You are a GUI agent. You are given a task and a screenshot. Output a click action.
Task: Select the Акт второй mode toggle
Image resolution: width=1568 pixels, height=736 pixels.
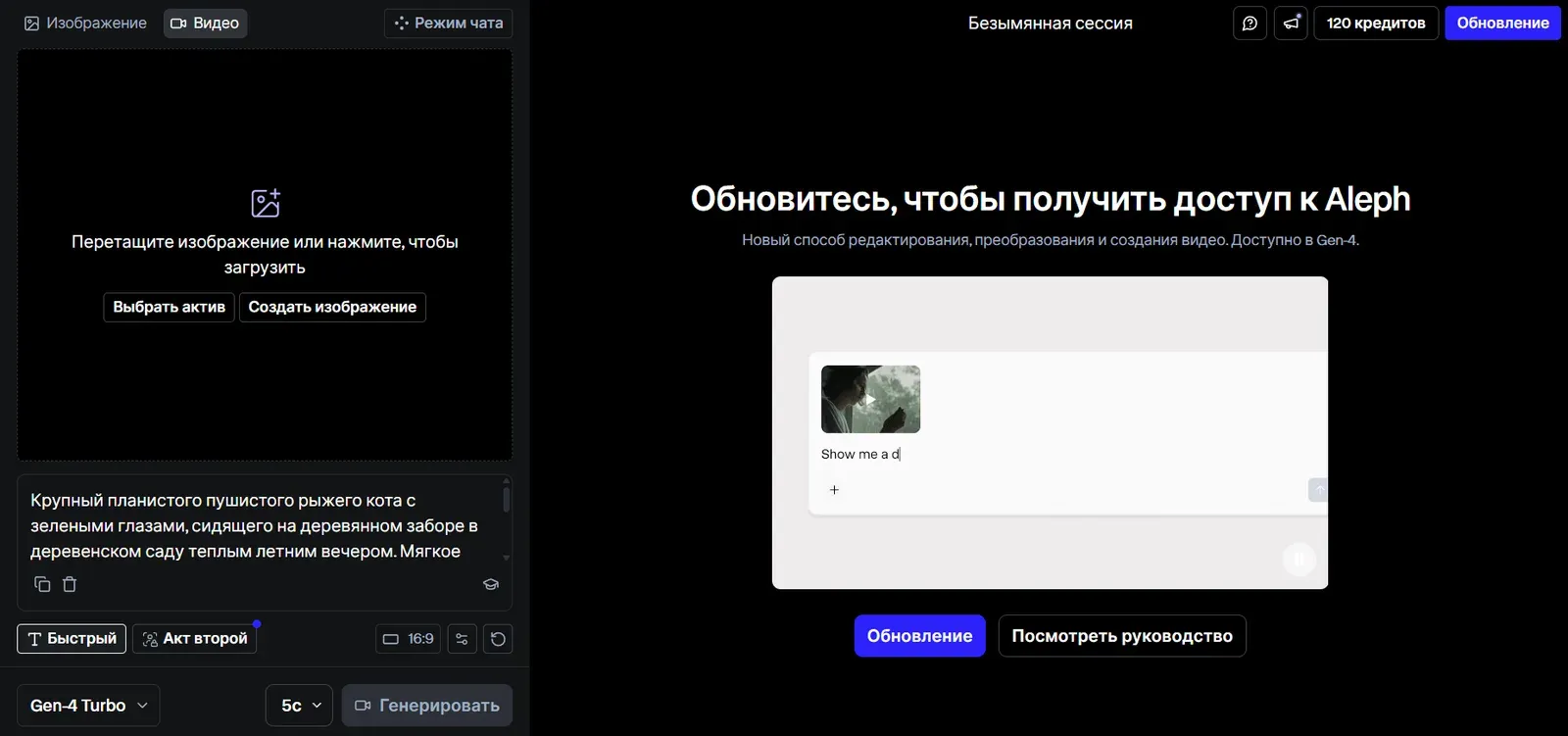coord(195,638)
